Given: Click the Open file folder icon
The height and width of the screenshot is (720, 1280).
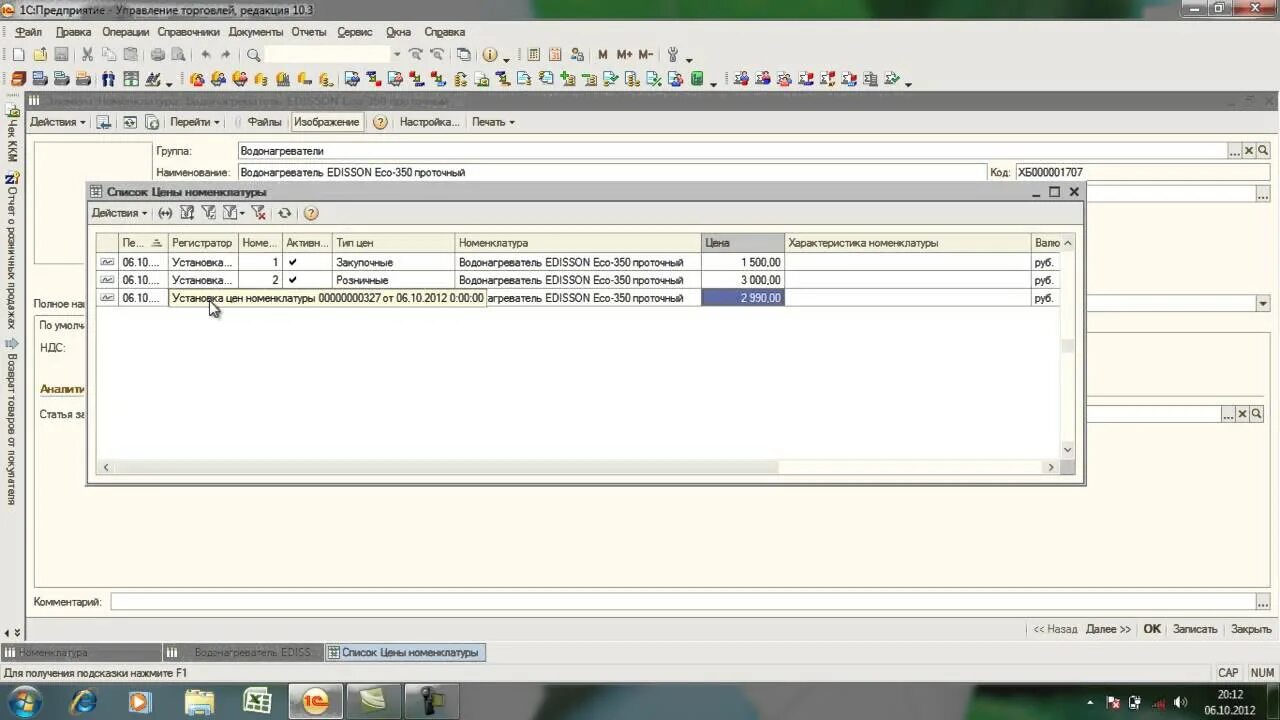Looking at the screenshot, I should click(40, 55).
